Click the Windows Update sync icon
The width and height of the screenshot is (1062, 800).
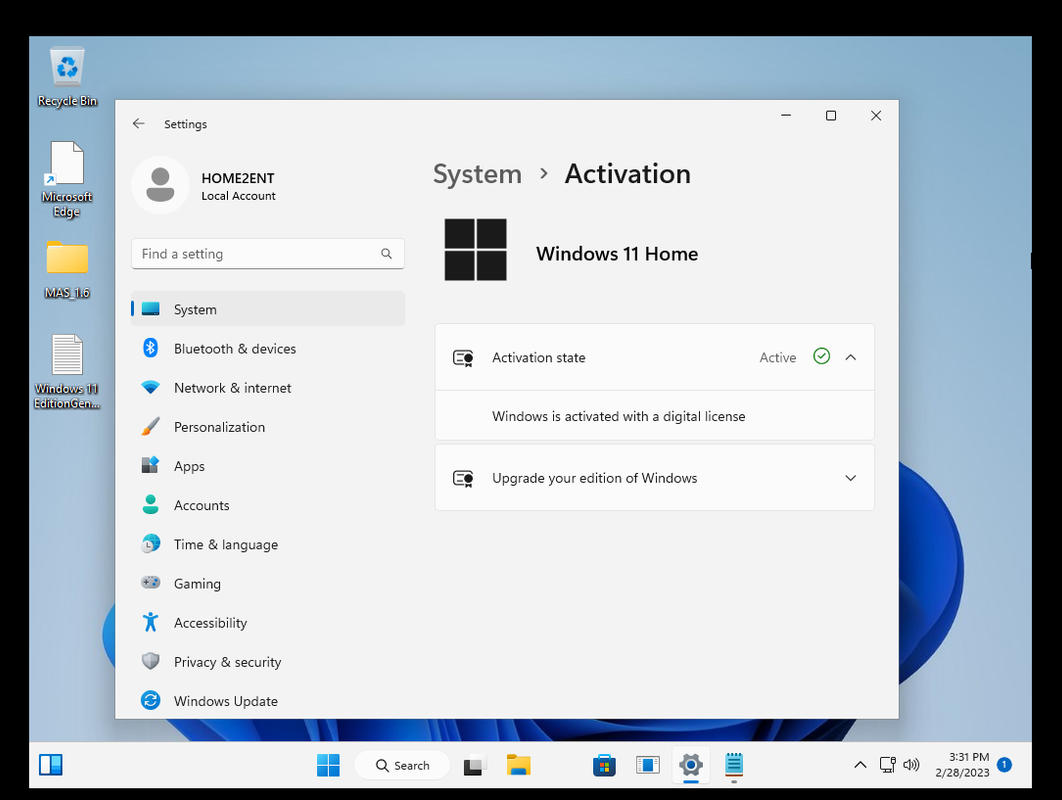(x=150, y=700)
